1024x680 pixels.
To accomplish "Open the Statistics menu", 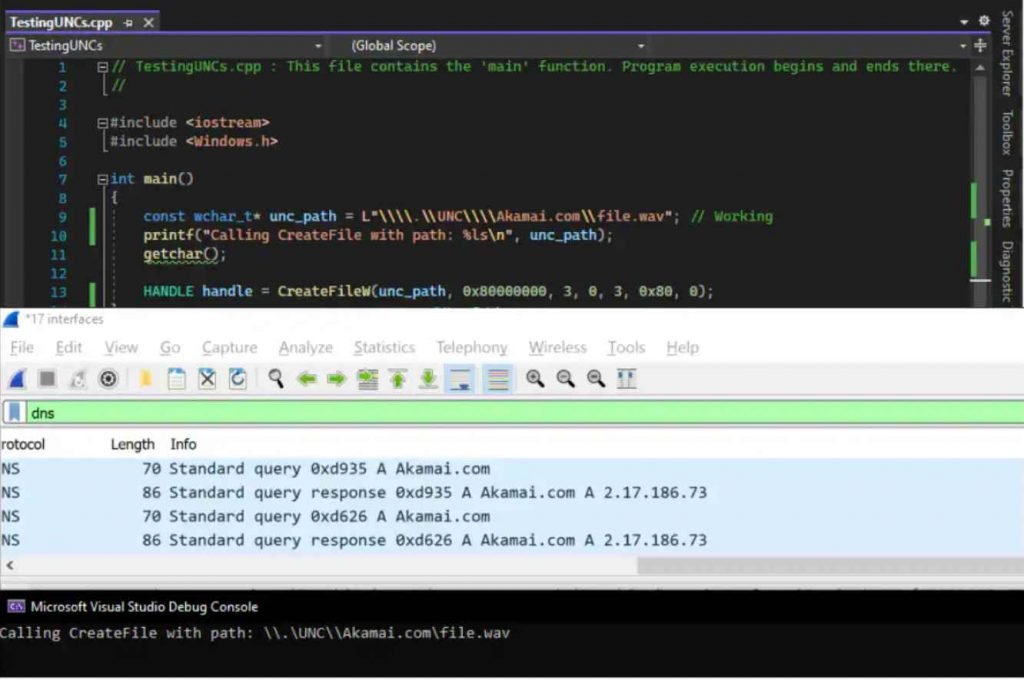I will click(x=384, y=348).
